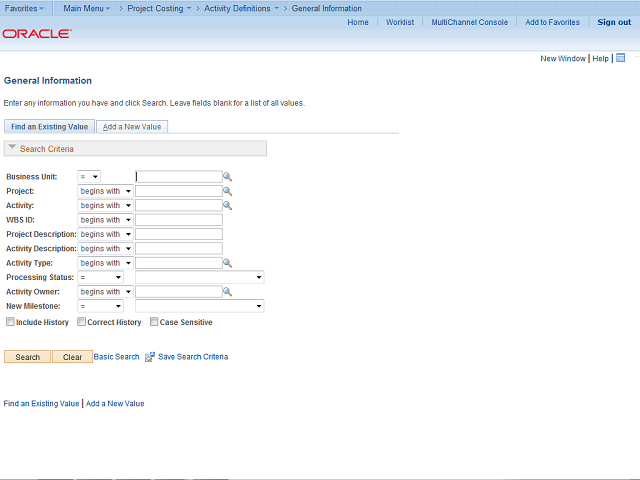Collapse the Search Criteria section triangle
640x480 pixels.
(11, 148)
